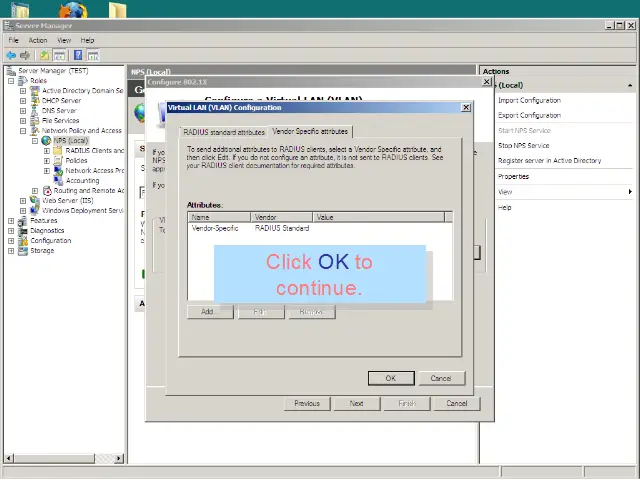Viewport: 640px width, 480px height.
Task: Click right arrow of tree horizontal scrollbar
Action: 119,458
